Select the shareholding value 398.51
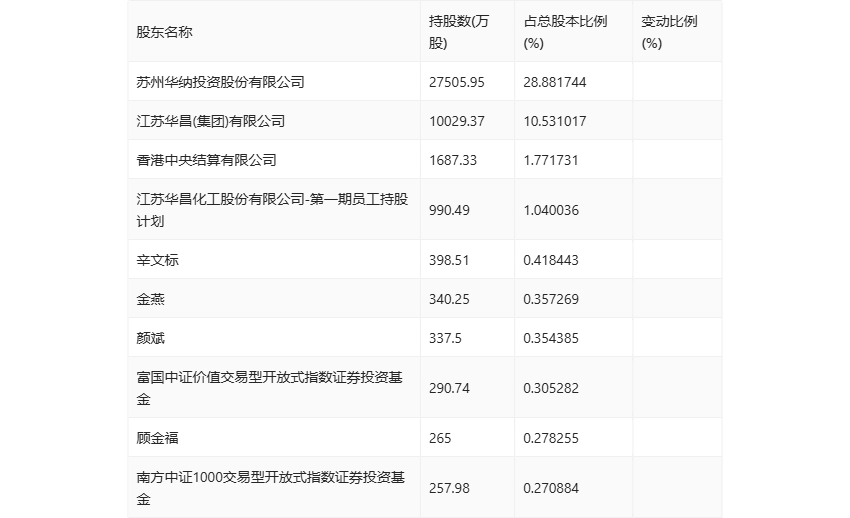This screenshot has width=850, height=518. pos(449,260)
